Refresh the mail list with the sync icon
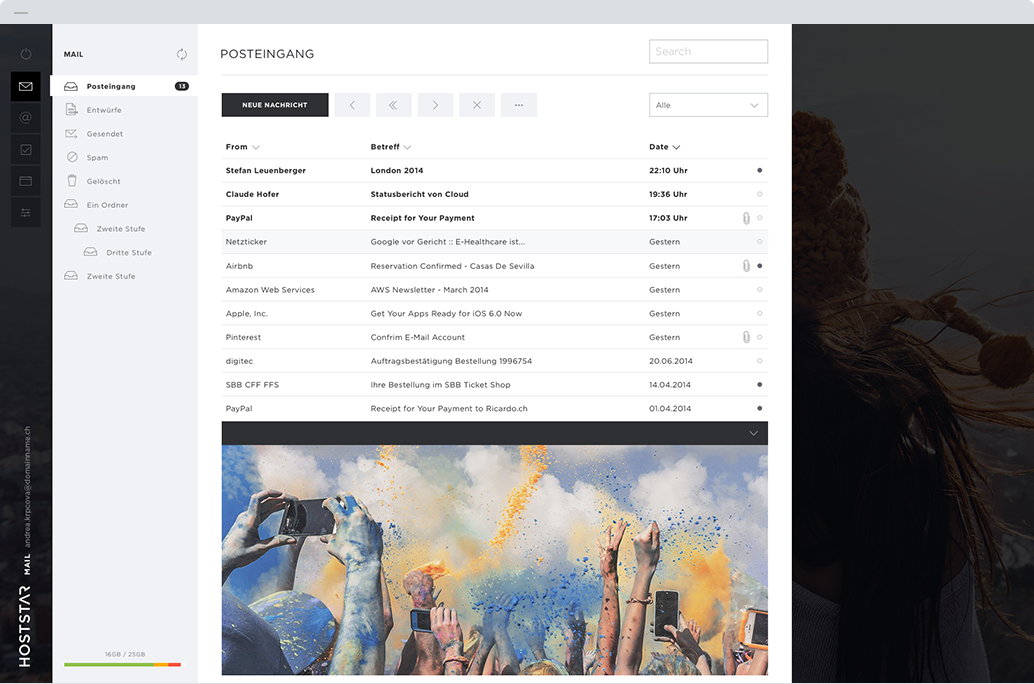This screenshot has width=1034, height=684. (181, 54)
